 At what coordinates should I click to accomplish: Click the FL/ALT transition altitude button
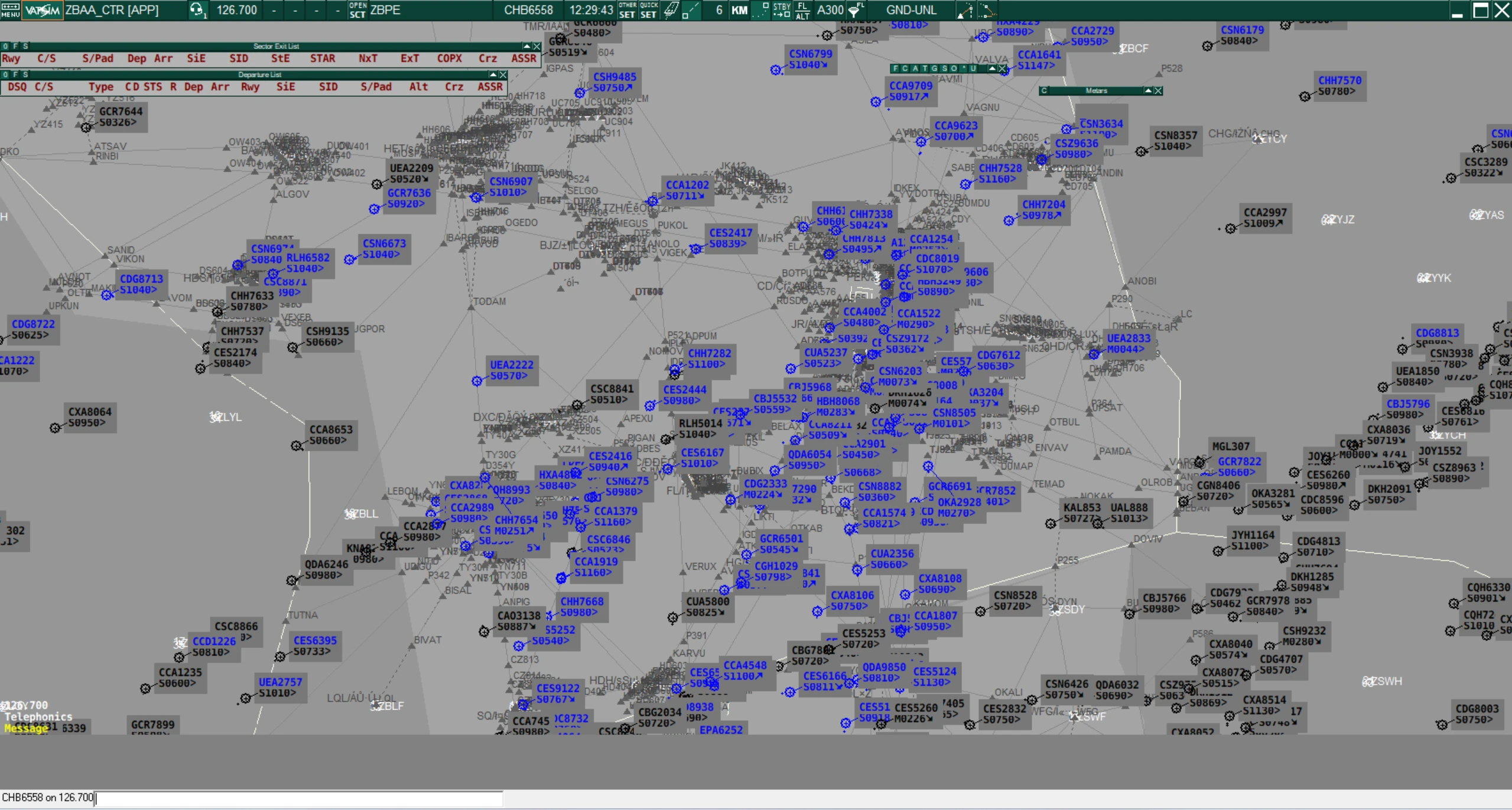tap(802, 10)
